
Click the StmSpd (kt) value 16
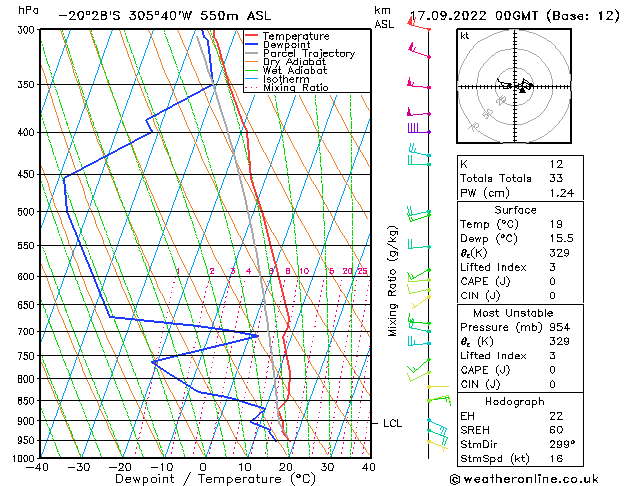point(556,458)
